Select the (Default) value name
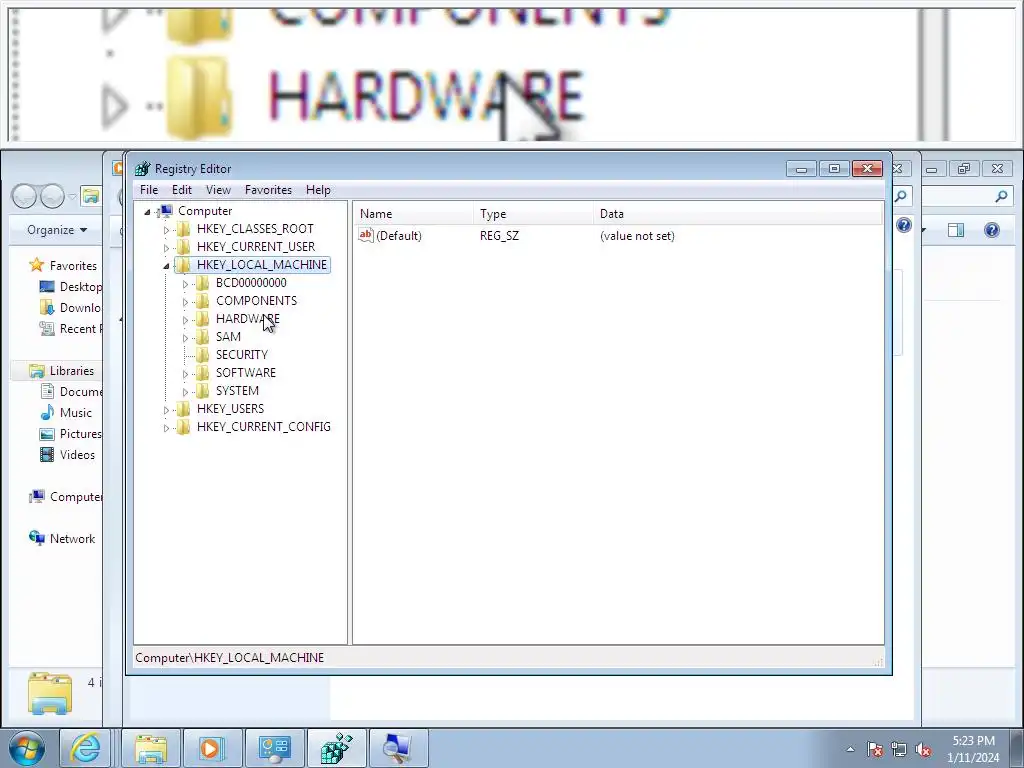The height and width of the screenshot is (768, 1024). pyautogui.click(x=398, y=236)
